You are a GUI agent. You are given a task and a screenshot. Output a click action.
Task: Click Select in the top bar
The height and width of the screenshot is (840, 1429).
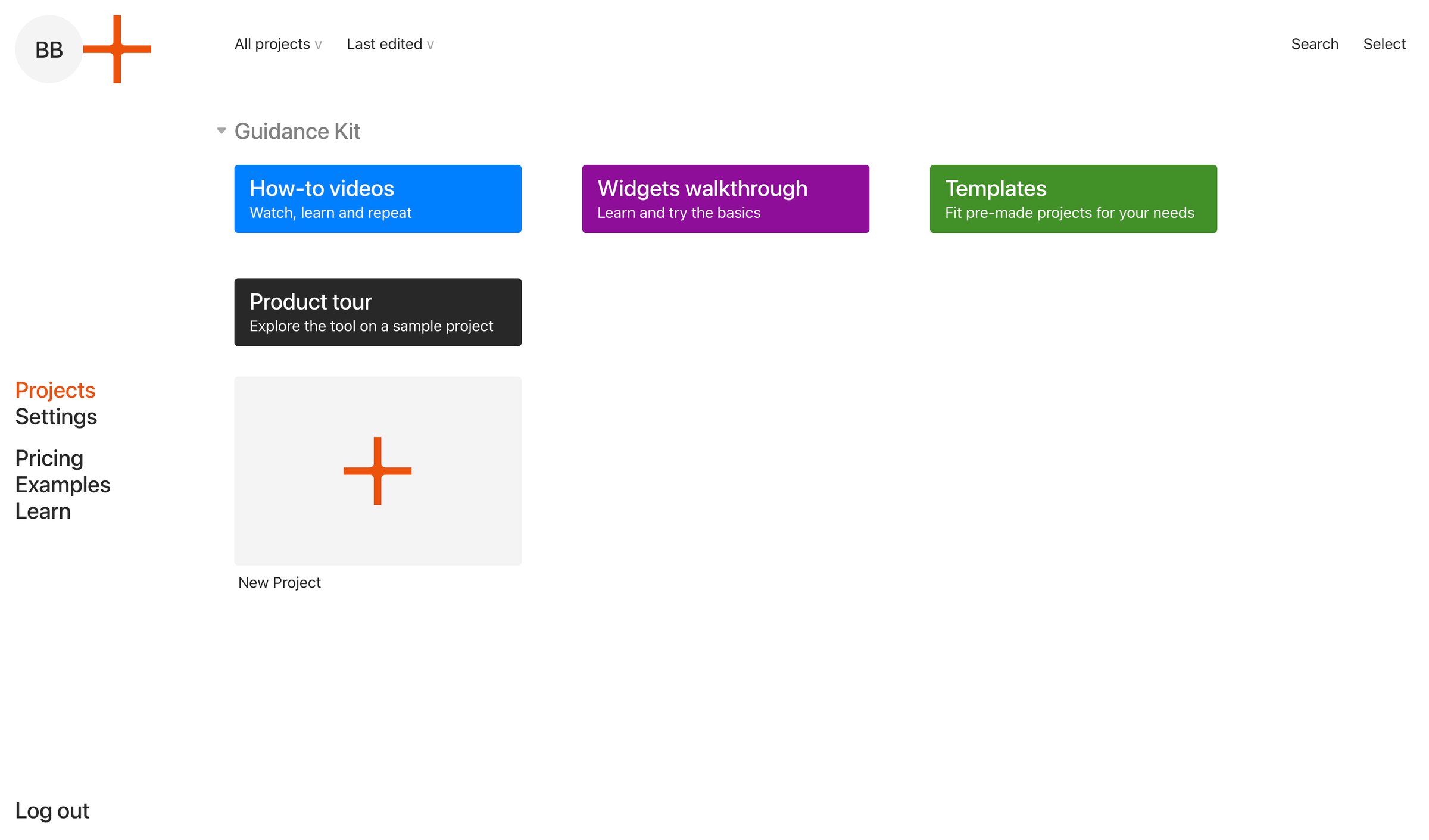pyautogui.click(x=1384, y=44)
